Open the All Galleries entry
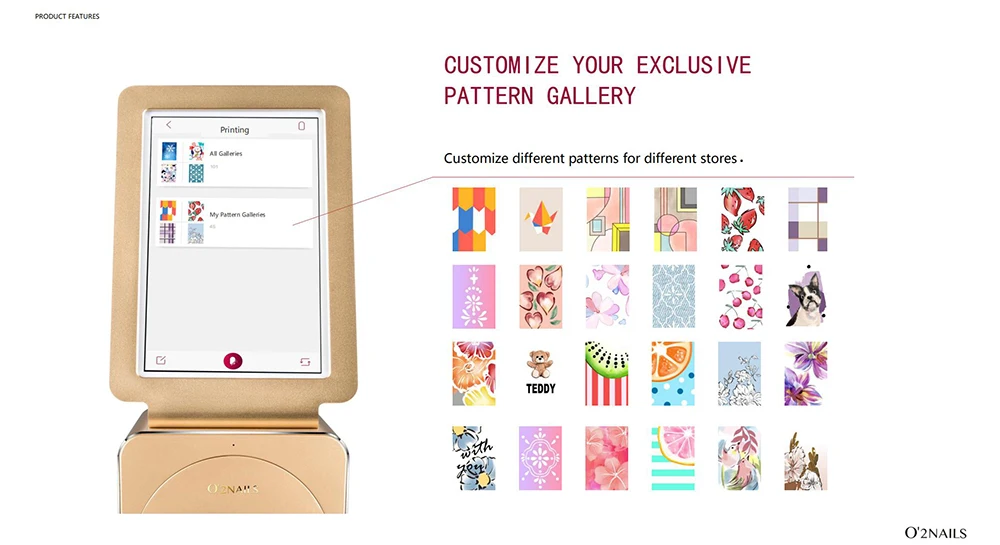1000x545 pixels. 234,162
